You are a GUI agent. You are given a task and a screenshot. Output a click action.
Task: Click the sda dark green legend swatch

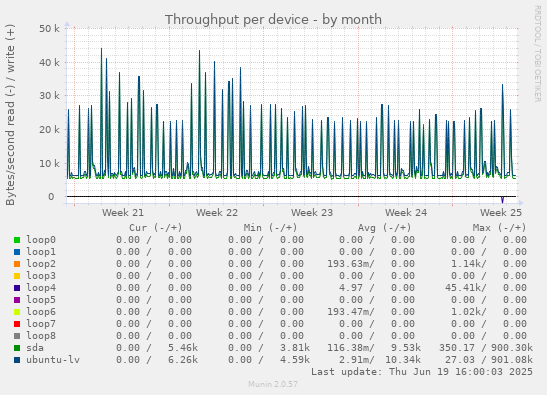click(x=17, y=348)
